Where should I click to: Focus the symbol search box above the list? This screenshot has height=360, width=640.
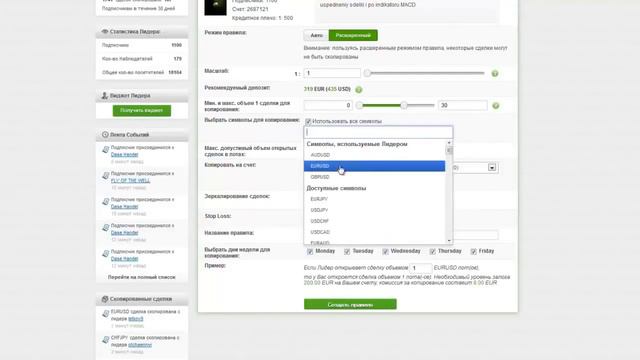coord(378,132)
